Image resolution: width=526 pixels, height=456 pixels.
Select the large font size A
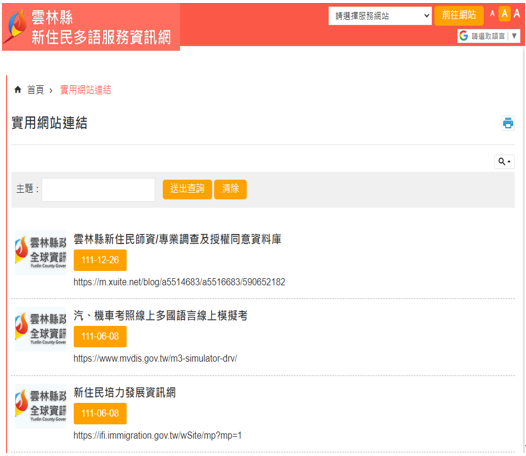pyautogui.click(x=517, y=14)
